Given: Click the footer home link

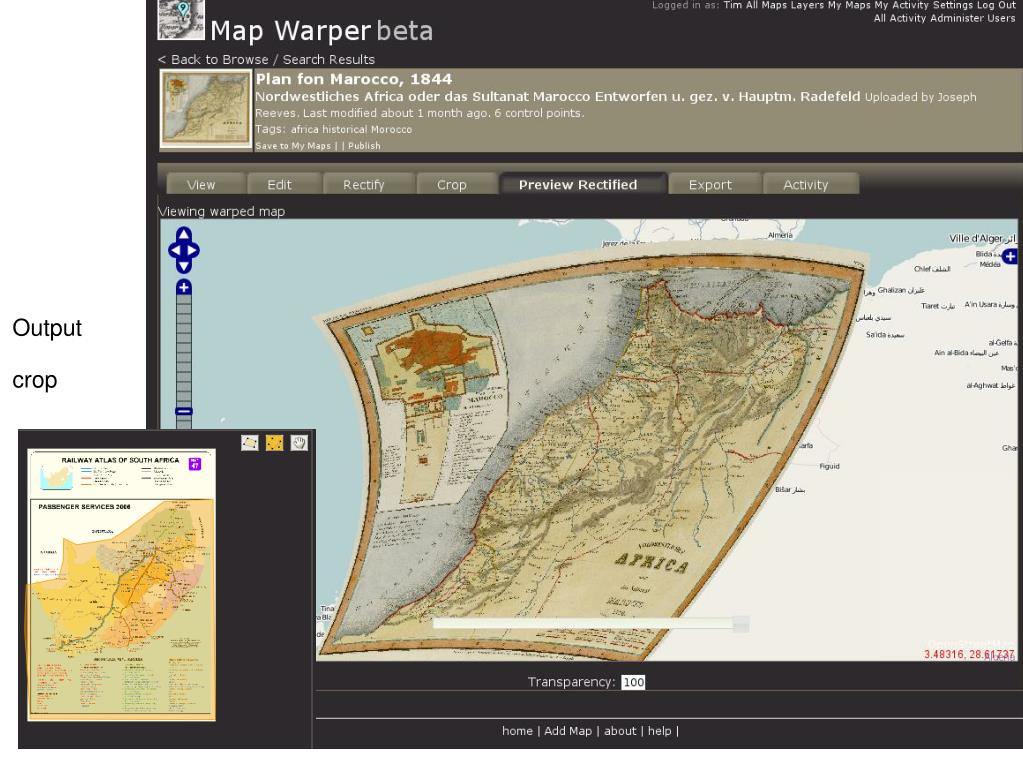Looking at the screenshot, I should click(x=517, y=731).
